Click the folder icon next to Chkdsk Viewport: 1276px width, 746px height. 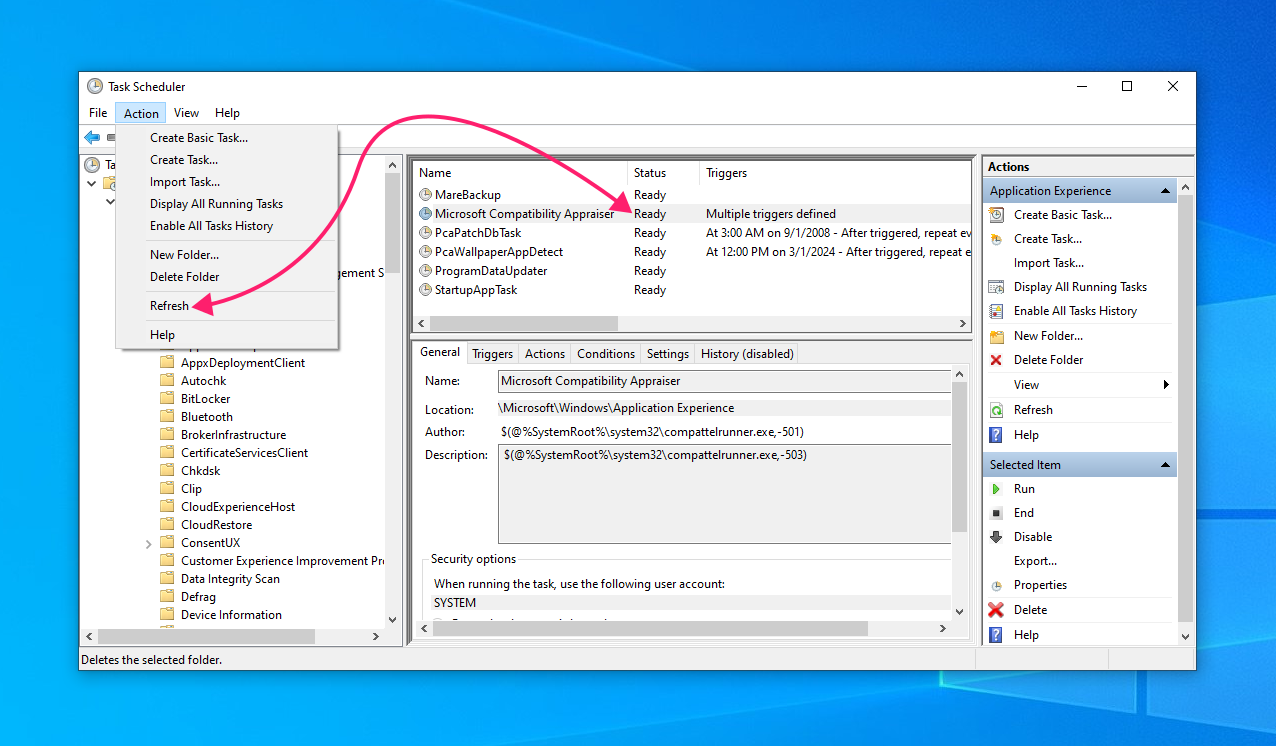[167, 471]
